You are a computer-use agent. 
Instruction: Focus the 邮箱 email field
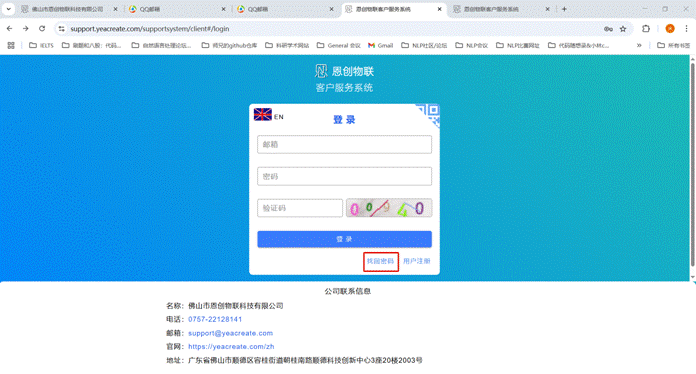[x=344, y=144]
